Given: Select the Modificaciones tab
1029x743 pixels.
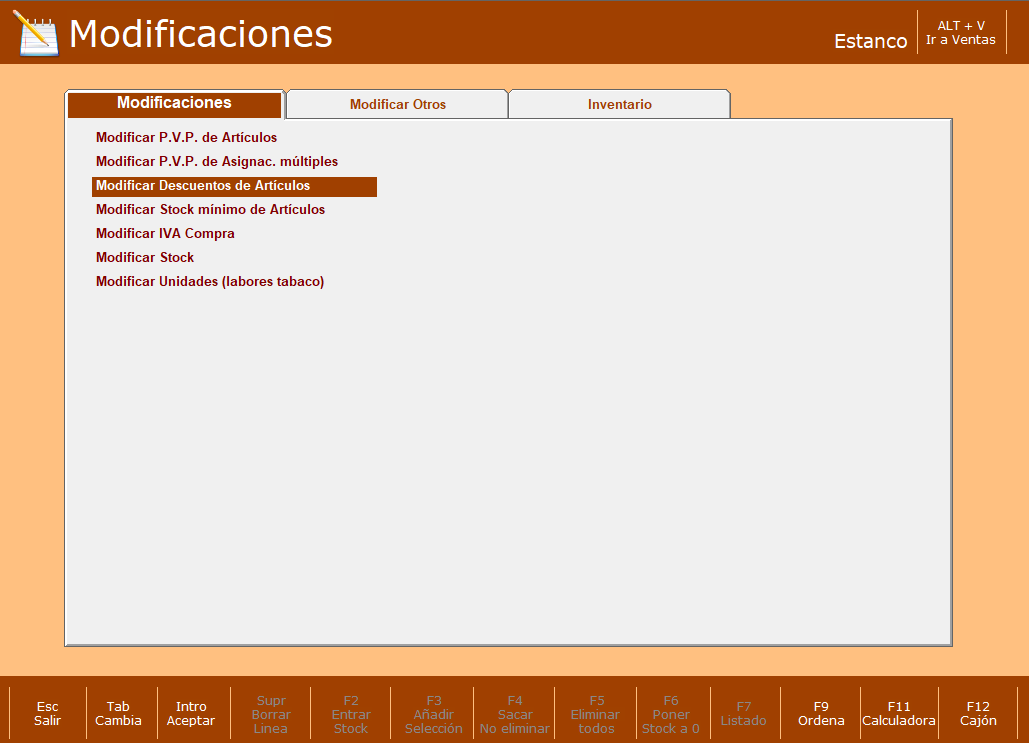Looking at the screenshot, I should 175,103.
